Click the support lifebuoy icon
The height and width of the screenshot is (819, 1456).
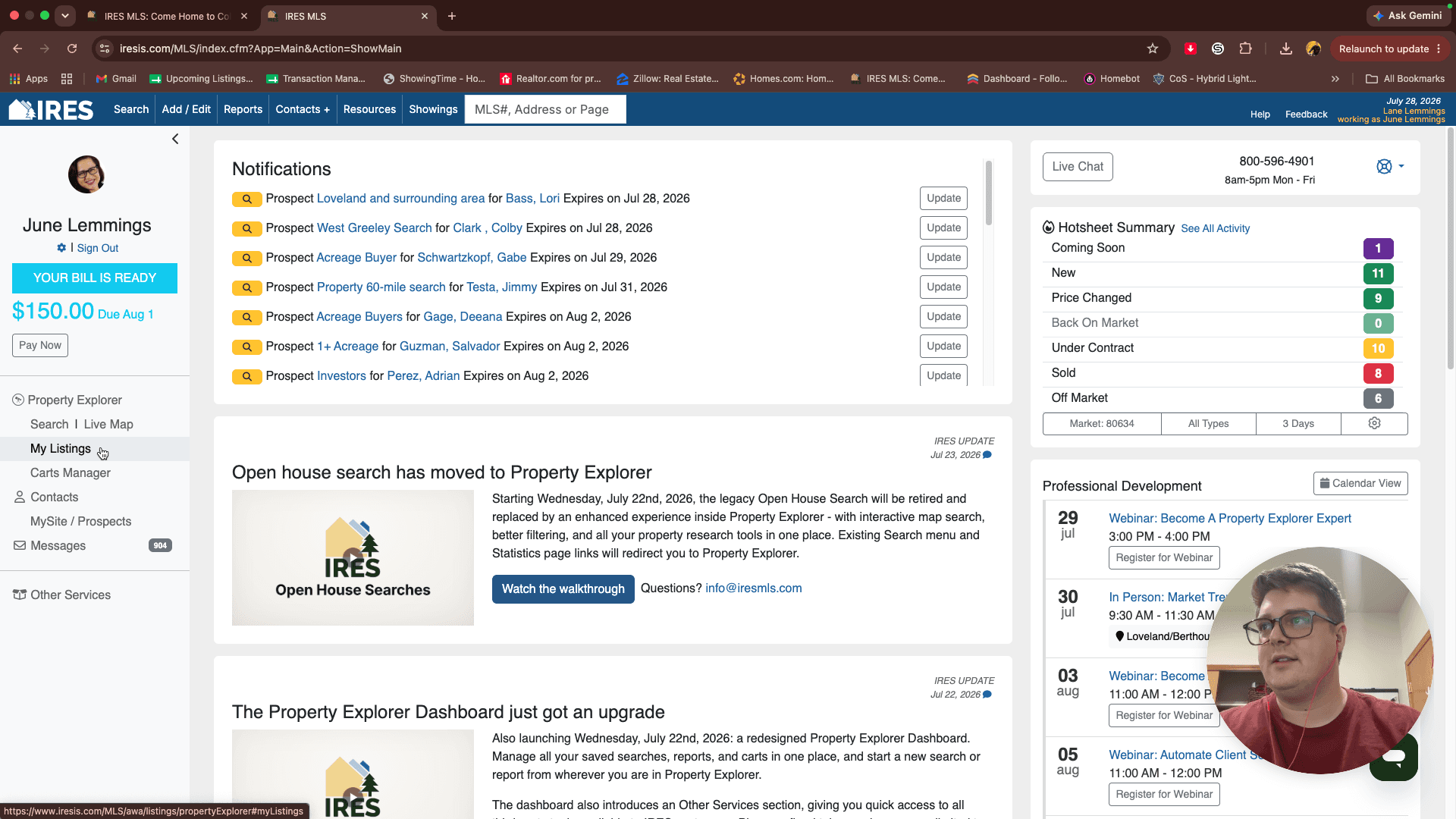click(x=1384, y=166)
